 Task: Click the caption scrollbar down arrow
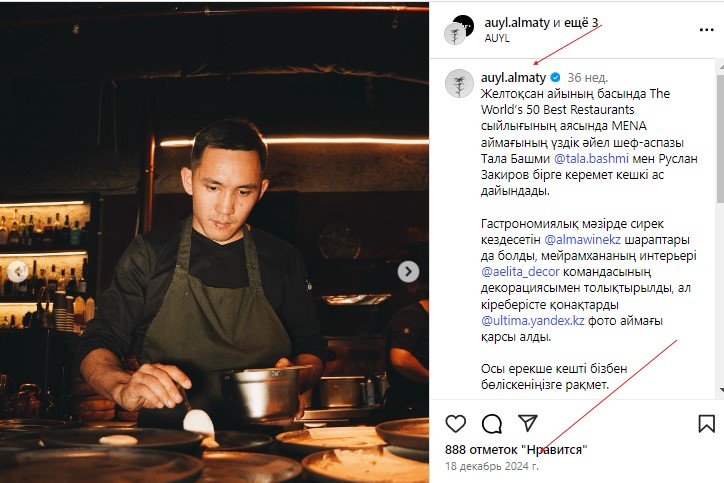pos(720,391)
